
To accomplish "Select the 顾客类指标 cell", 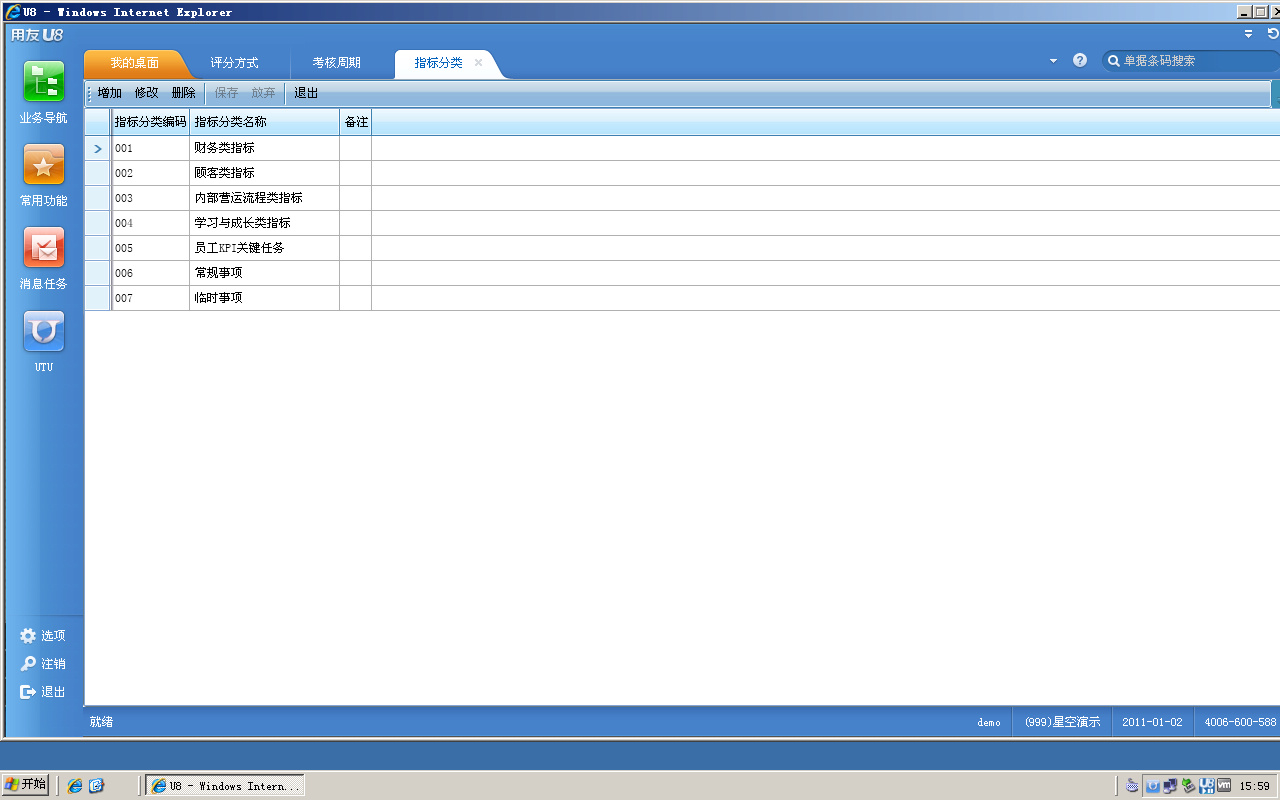I will tap(265, 173).
